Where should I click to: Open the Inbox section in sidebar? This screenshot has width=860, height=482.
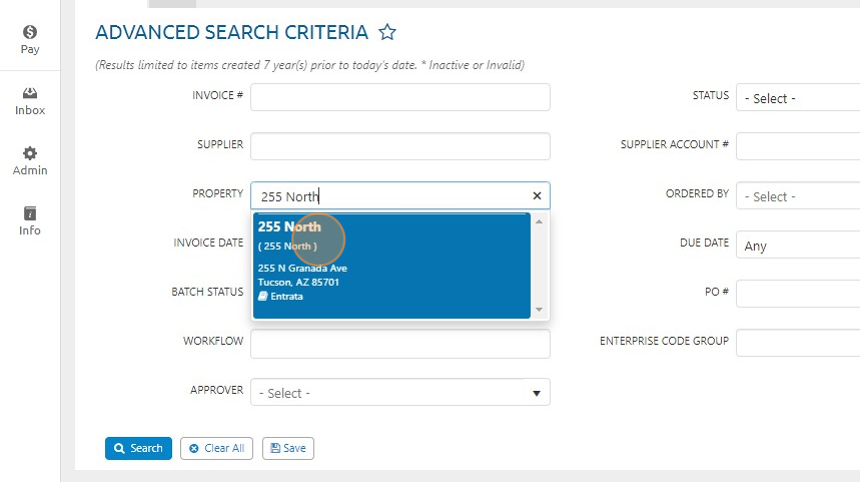(x=30, y=101)
